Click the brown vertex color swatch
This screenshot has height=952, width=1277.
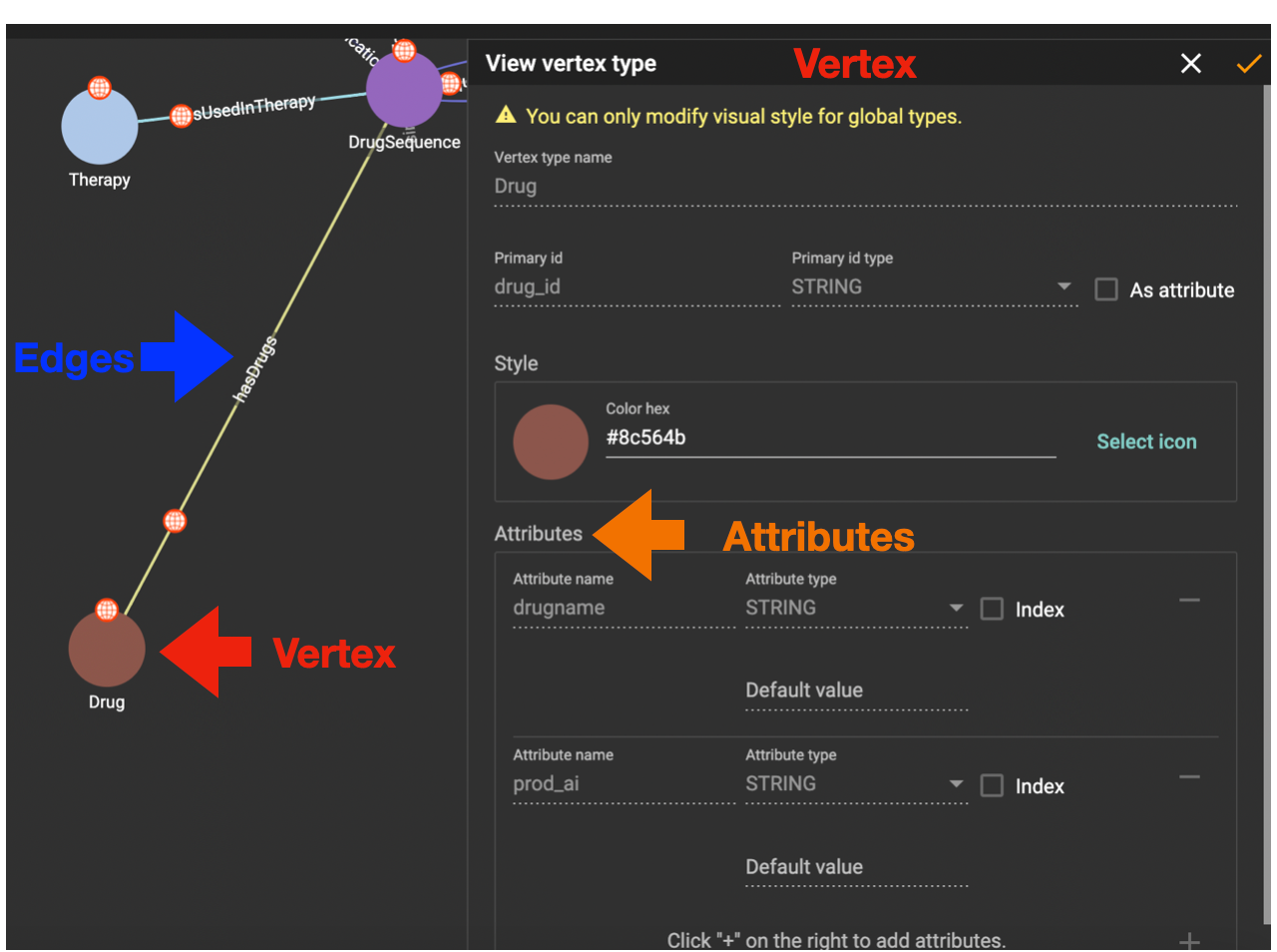tap(551, 441)
